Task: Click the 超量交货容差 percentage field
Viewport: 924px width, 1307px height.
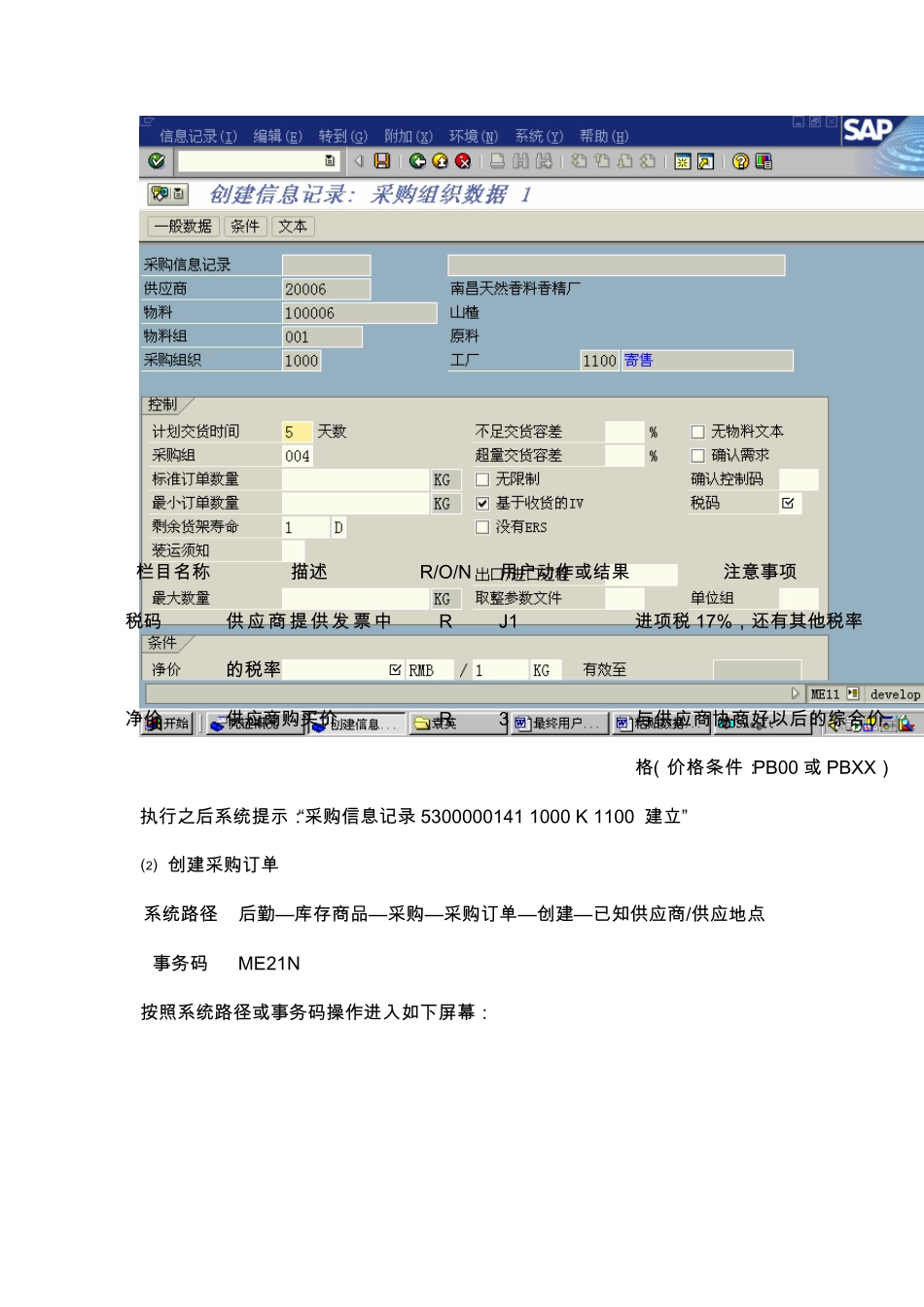Action: [624, 455]
